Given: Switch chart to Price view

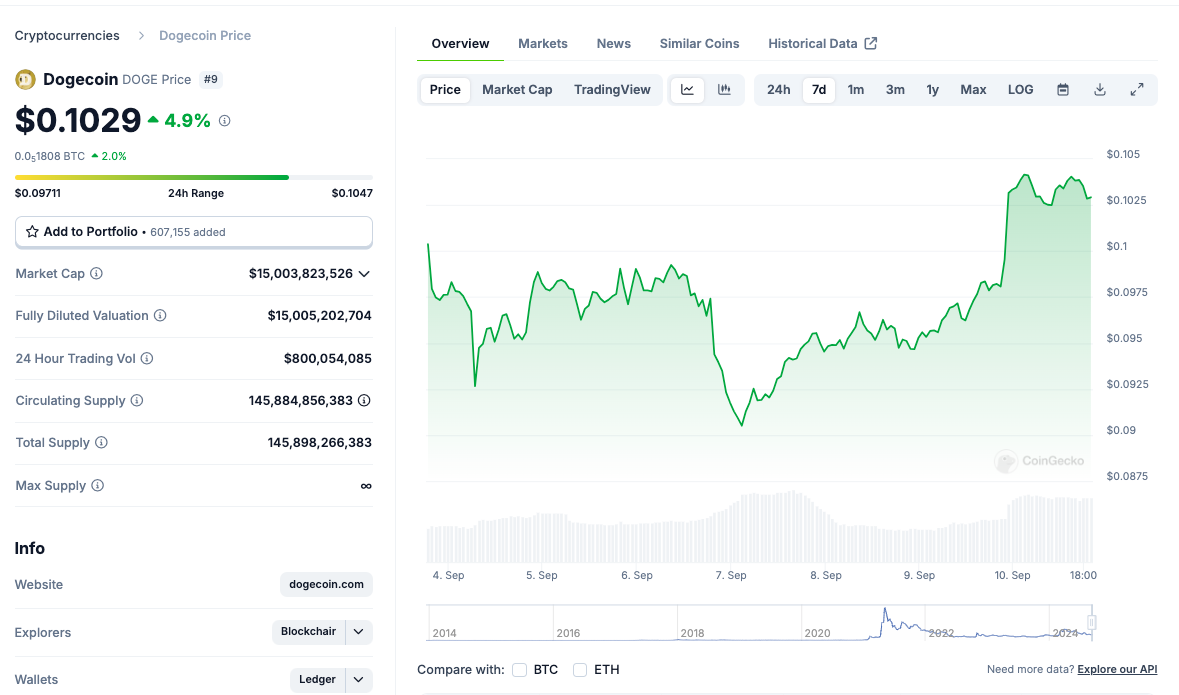Looking at the screenshot, I should click(445, 90).
